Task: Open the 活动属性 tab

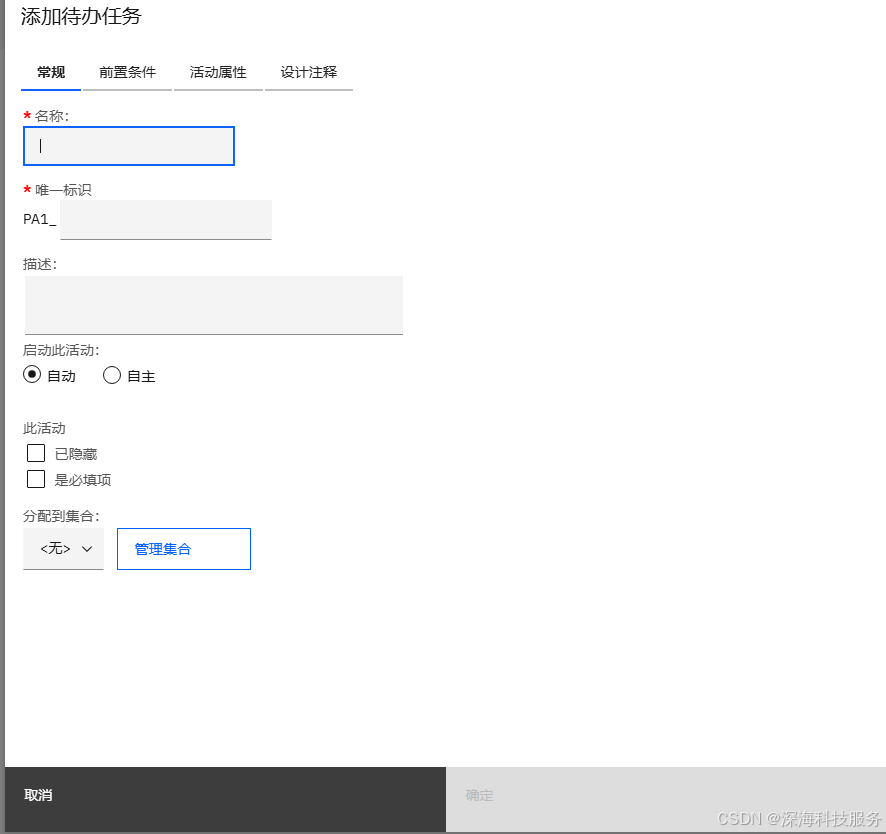Action: click(x=218, y=73)
